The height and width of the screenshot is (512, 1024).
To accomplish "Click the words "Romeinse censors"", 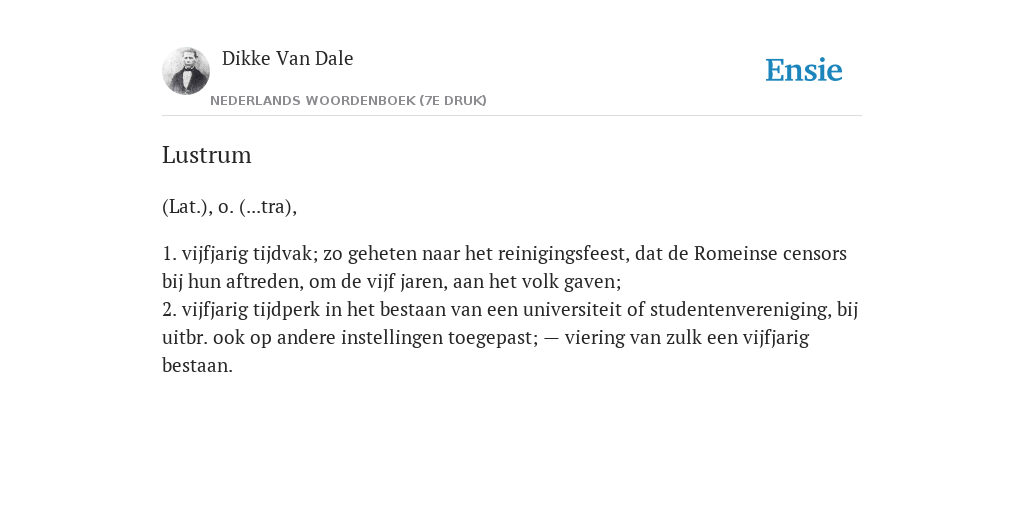I will [x=770, y=253].
